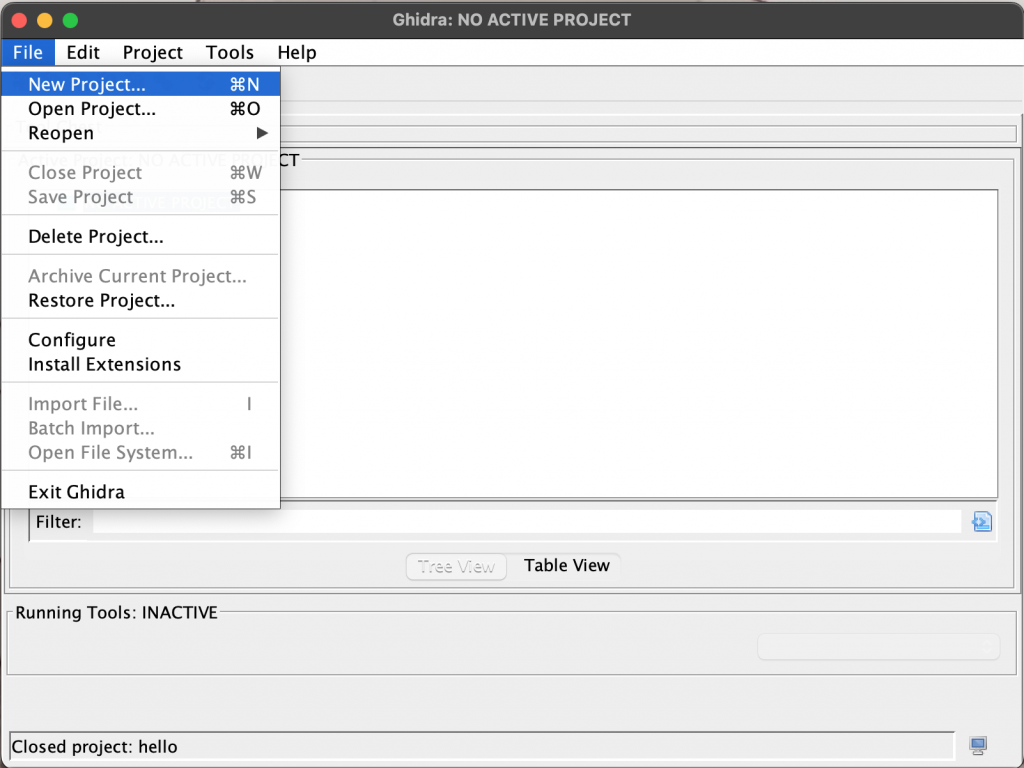Click into the Filter text field

(x=526, y=522)
